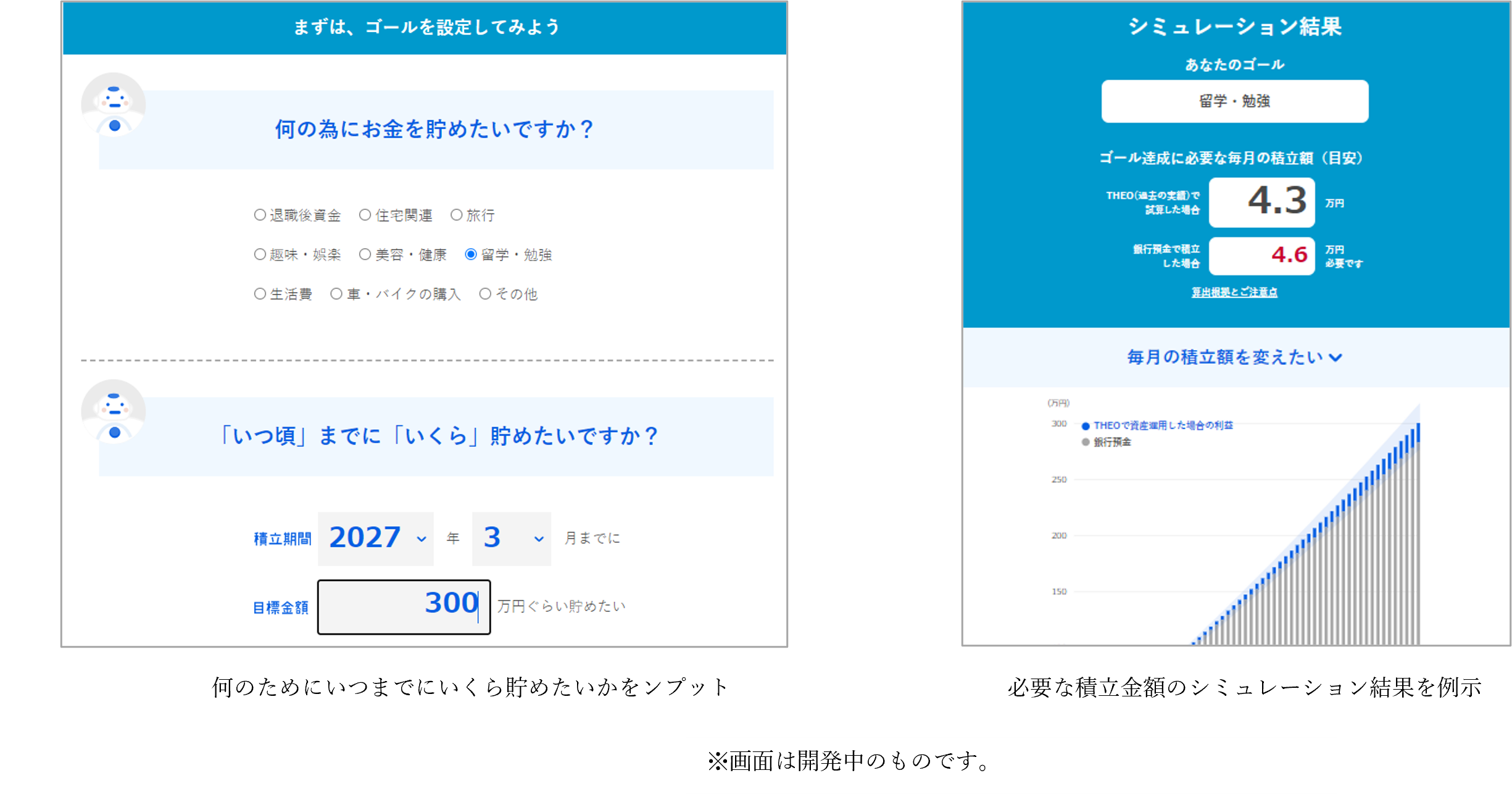Open the 2027 year dropdown
Screen dimensions: 1512x794
click(376, 538)
